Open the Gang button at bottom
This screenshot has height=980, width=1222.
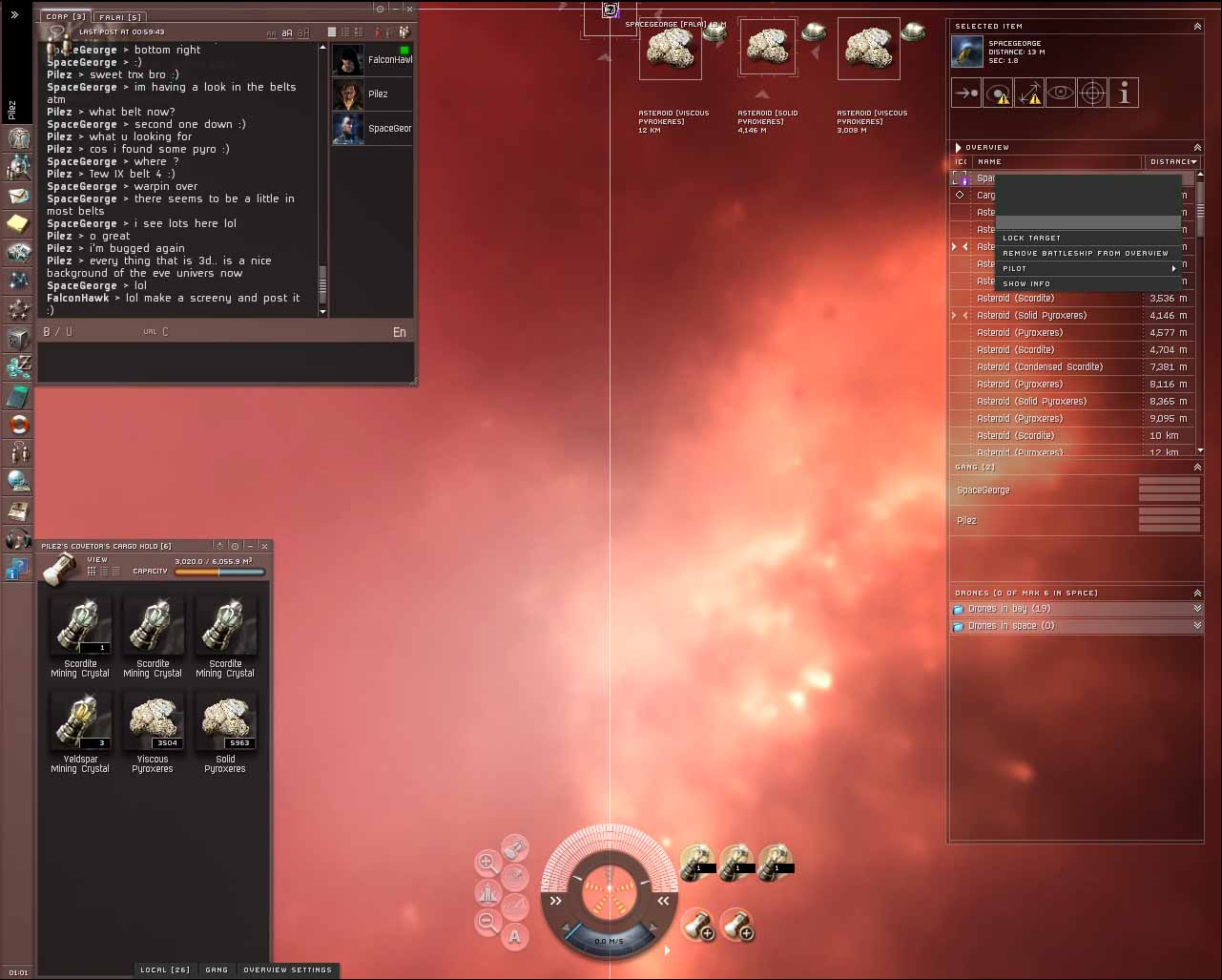click(217, 970)
